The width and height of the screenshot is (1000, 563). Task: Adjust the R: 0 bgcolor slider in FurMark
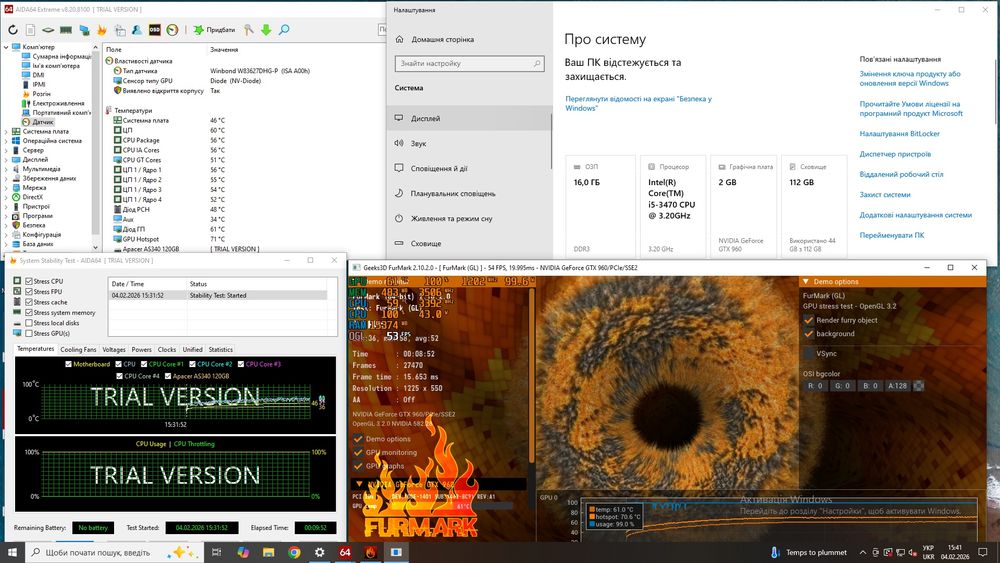(816, 386)
